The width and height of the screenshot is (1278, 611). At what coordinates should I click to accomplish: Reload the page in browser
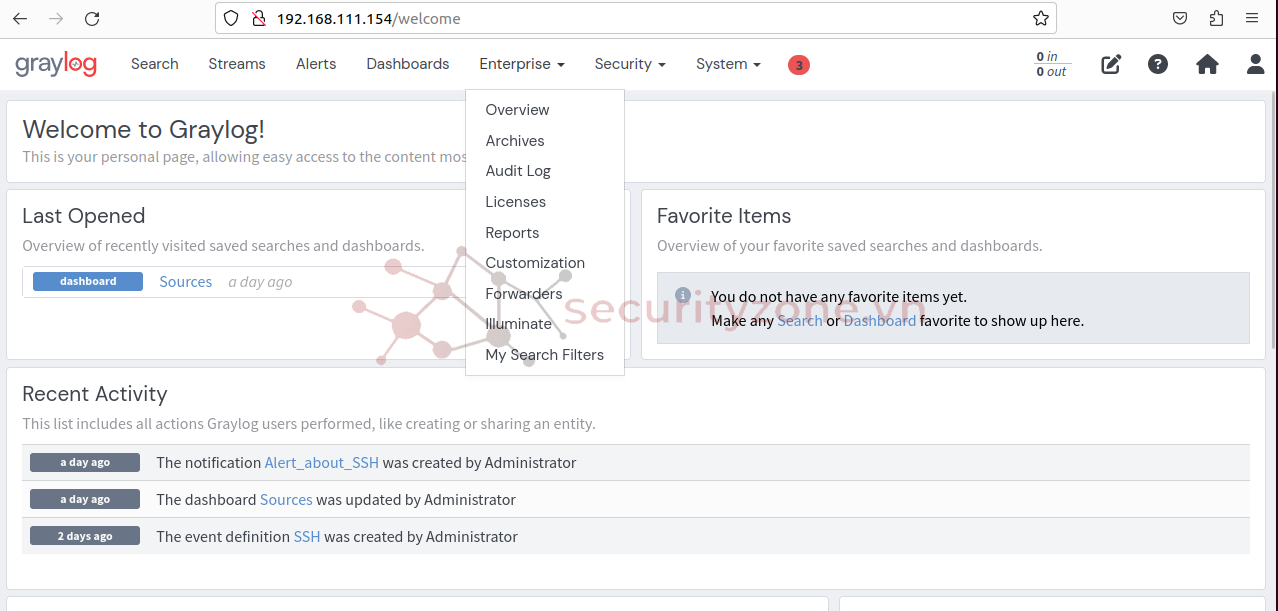coord(92,19)
